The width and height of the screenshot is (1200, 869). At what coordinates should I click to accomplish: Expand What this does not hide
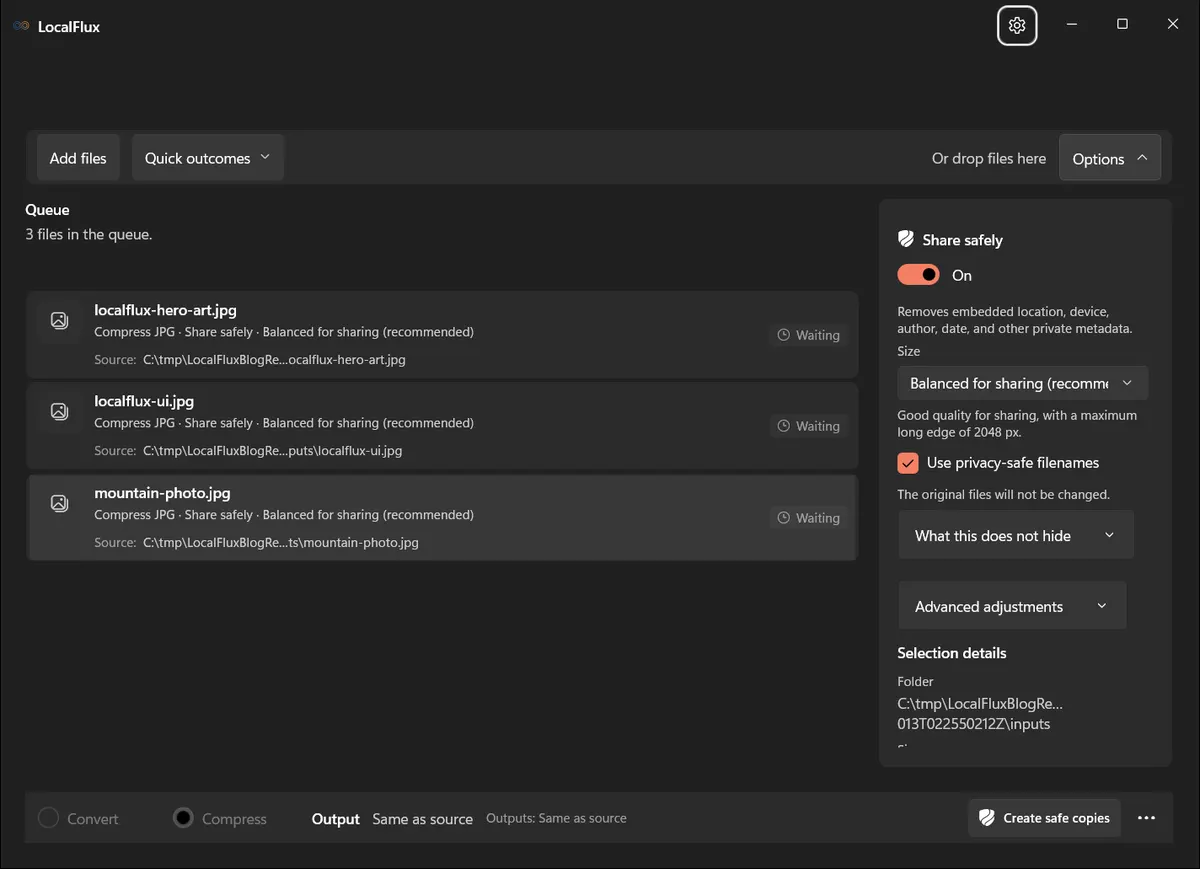tap(1015, 536)
